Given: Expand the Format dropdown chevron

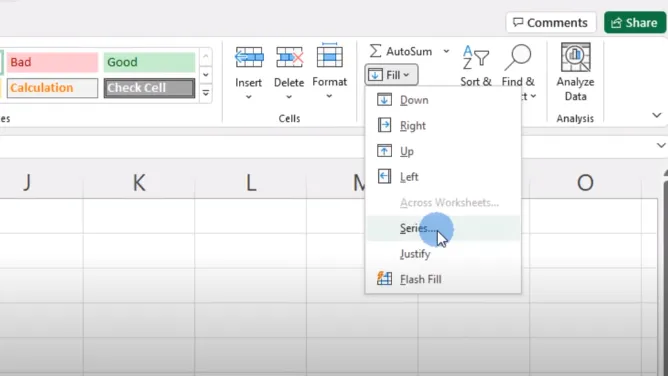Looking at the screenshot, I should click(x=329, y=96).
